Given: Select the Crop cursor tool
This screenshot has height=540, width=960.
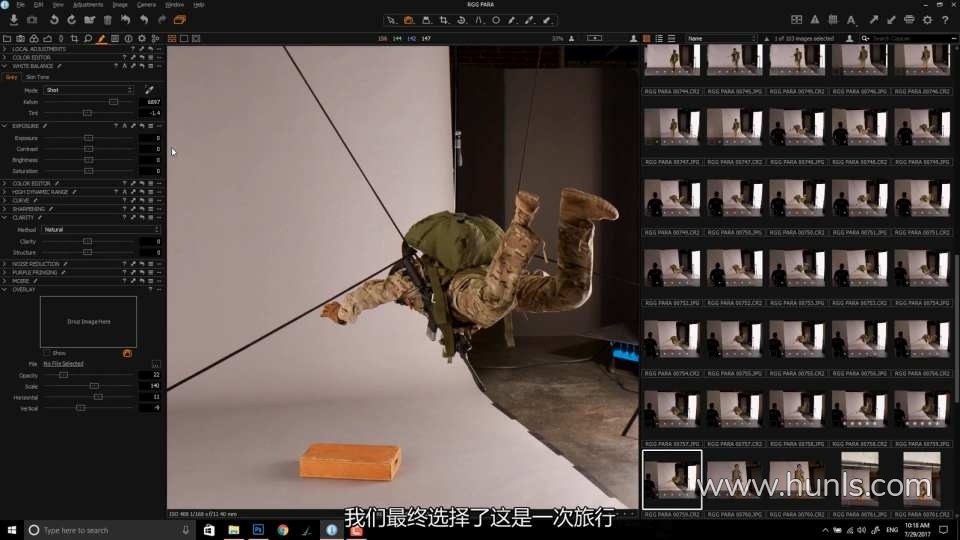Looking at the screenshot, I should coord(443,20).
